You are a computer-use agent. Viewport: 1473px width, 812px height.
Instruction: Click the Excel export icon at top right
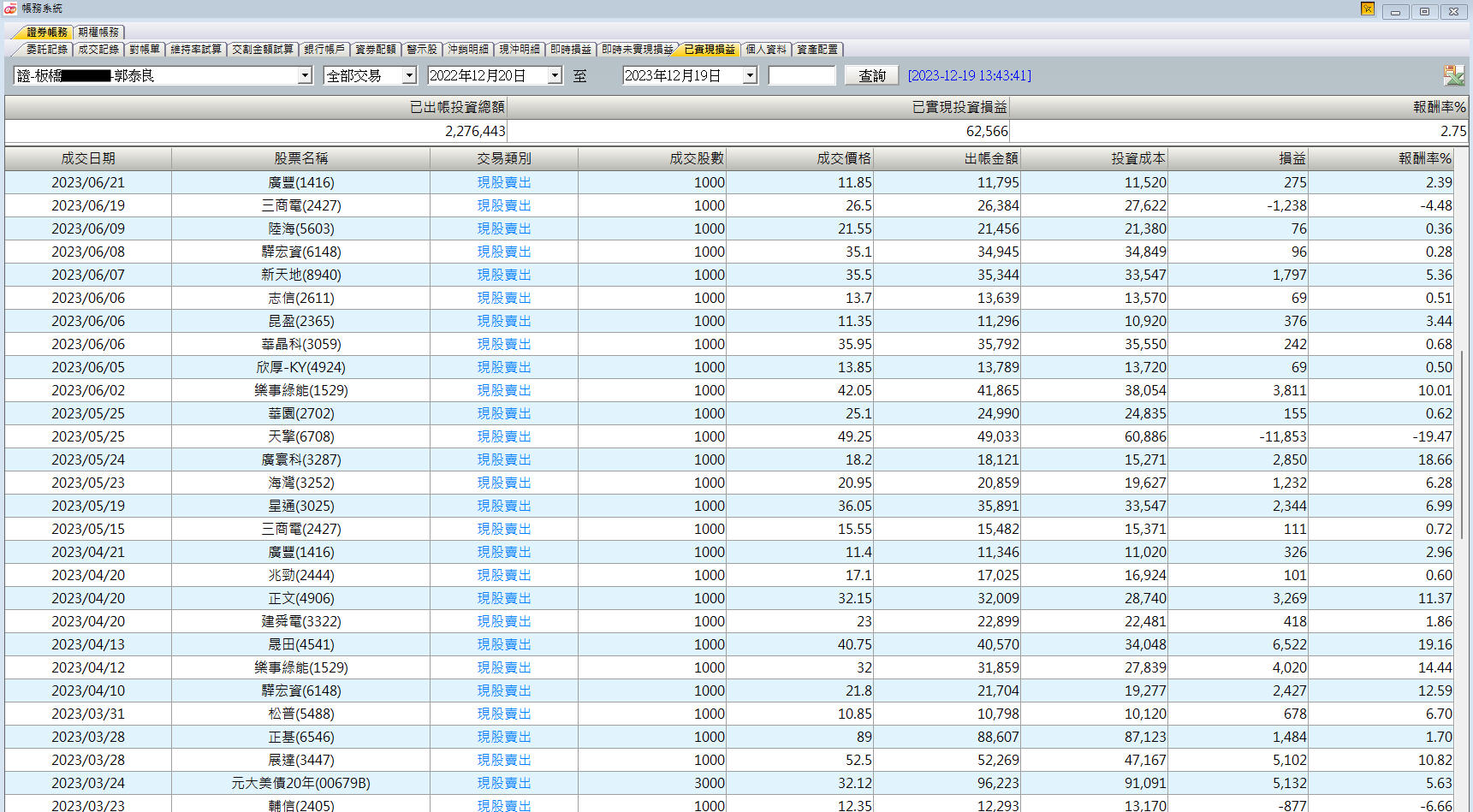point(1453,75)
